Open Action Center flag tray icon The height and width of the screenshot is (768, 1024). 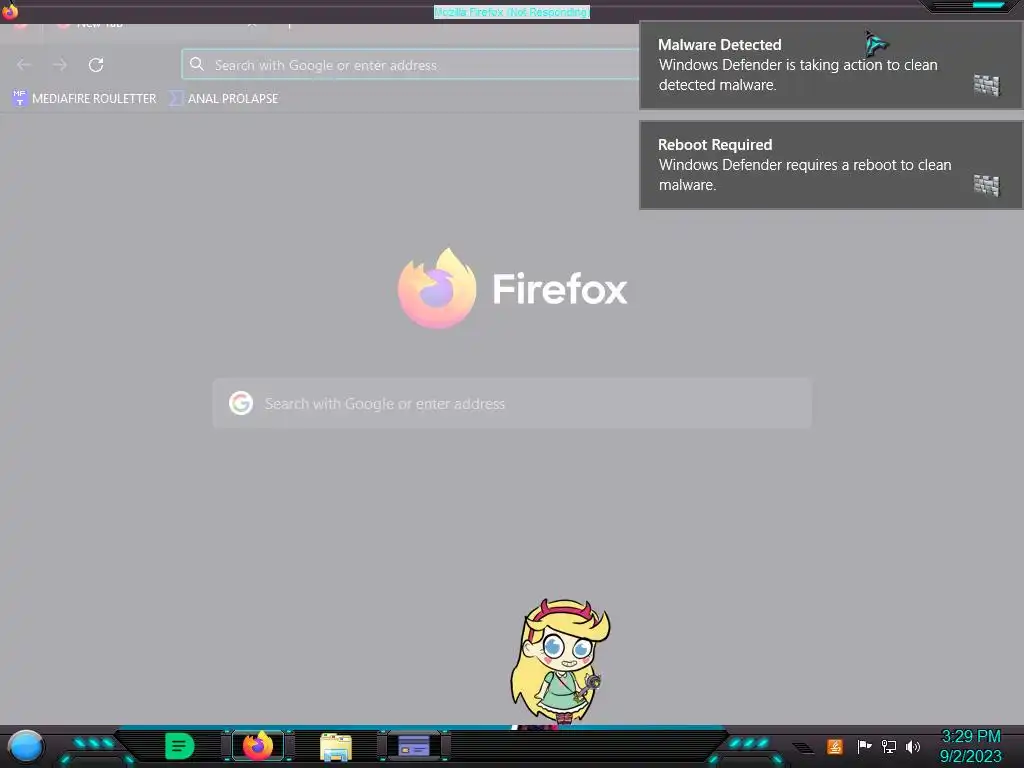[x=864, y=746]
